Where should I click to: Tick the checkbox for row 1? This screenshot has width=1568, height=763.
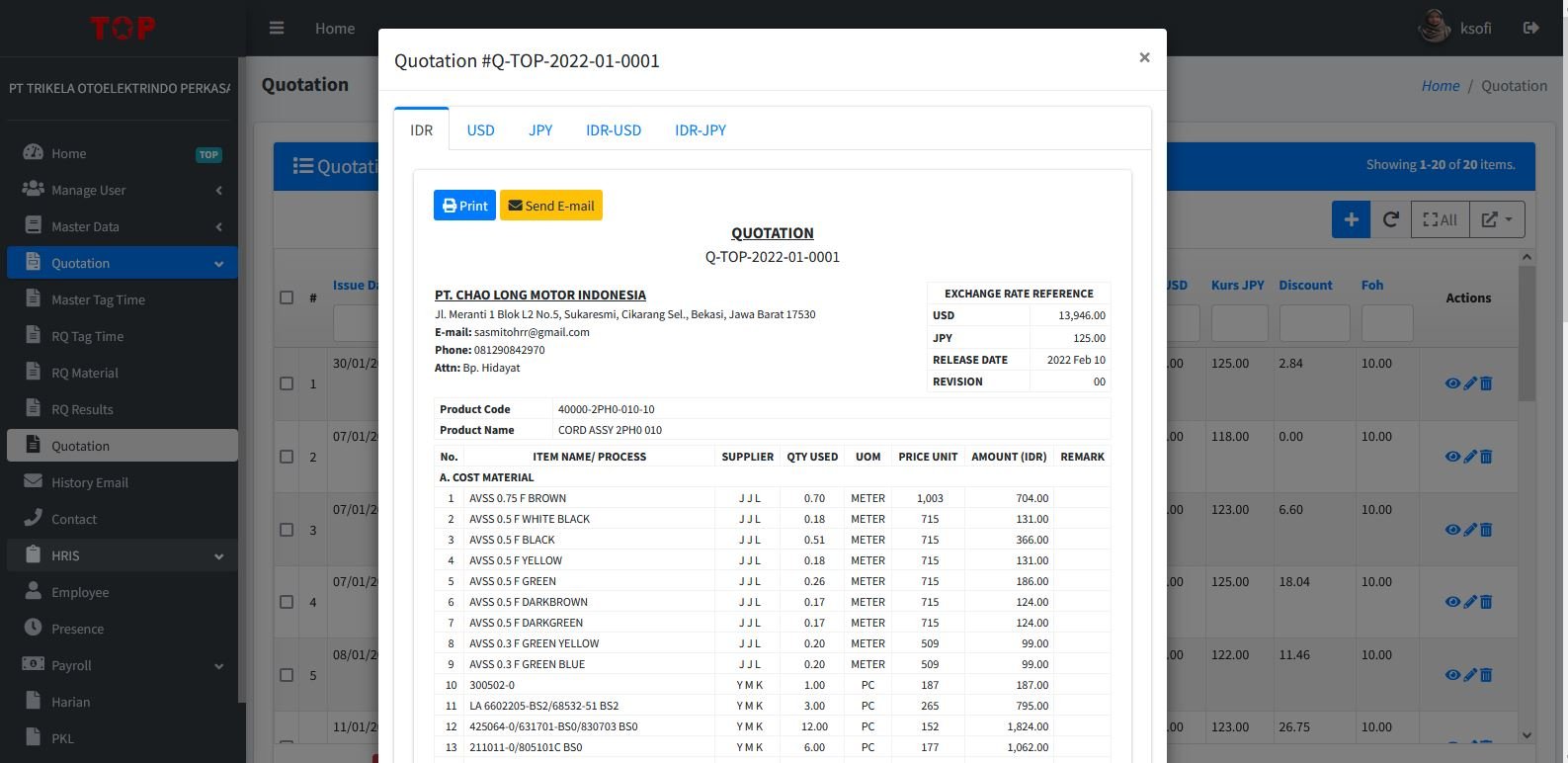[287, 383]
